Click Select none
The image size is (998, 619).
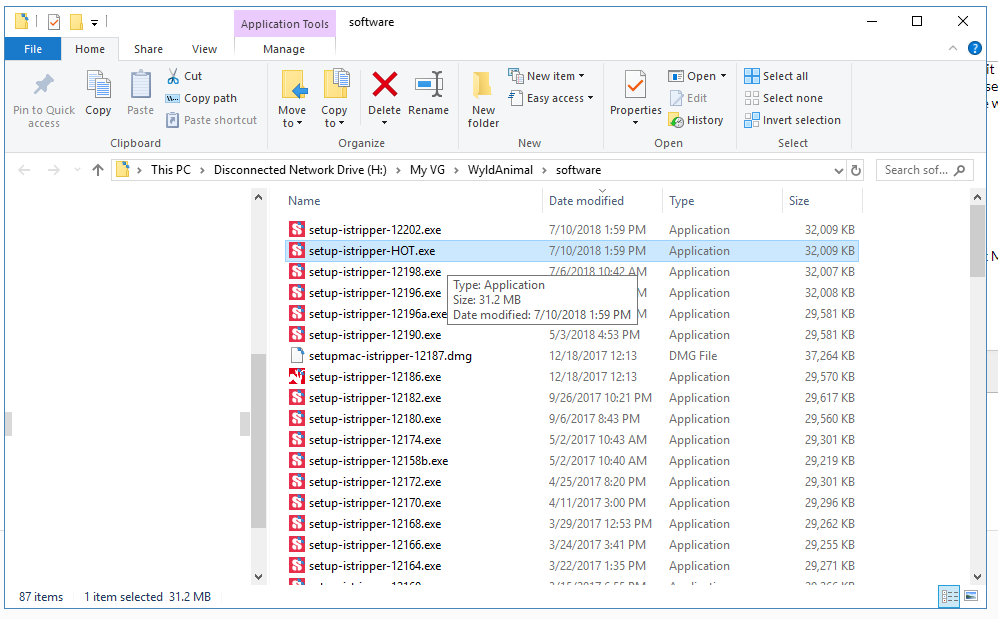tap(784, 98)
